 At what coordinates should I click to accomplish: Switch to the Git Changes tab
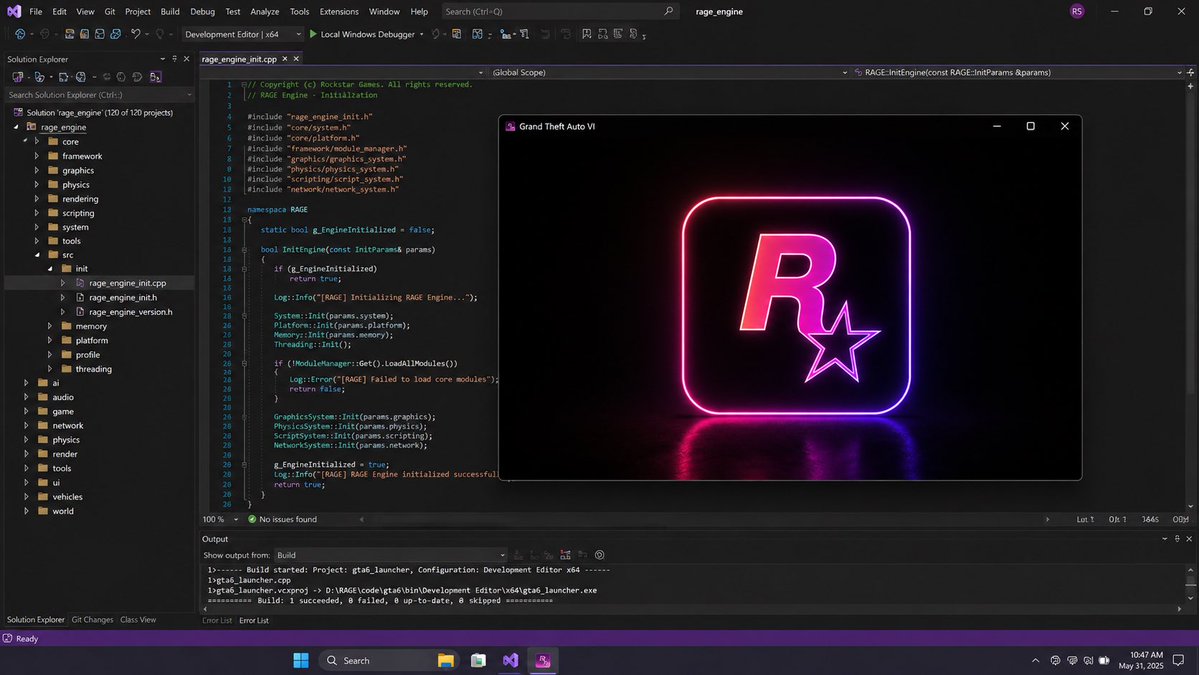[92, 620]
